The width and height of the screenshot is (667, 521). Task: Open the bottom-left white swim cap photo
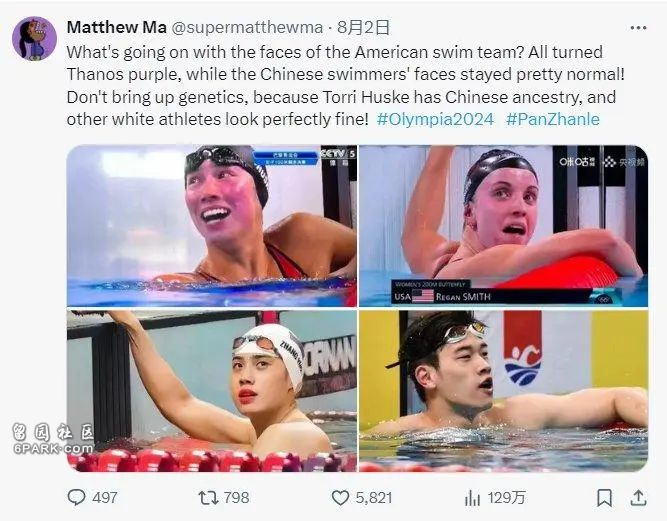pos(212,391)
